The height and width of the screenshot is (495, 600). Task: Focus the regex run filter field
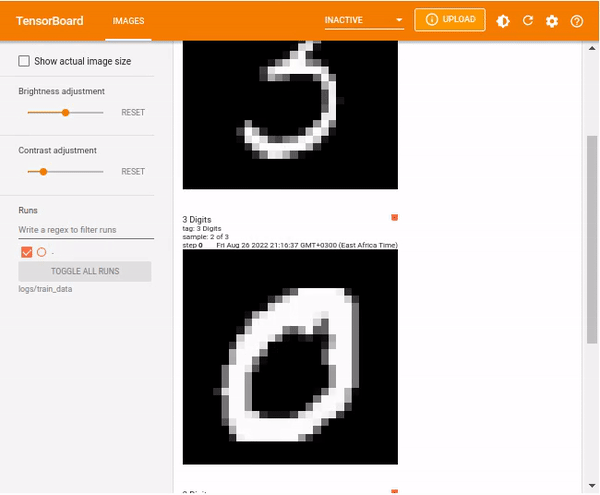pos(86,230)
